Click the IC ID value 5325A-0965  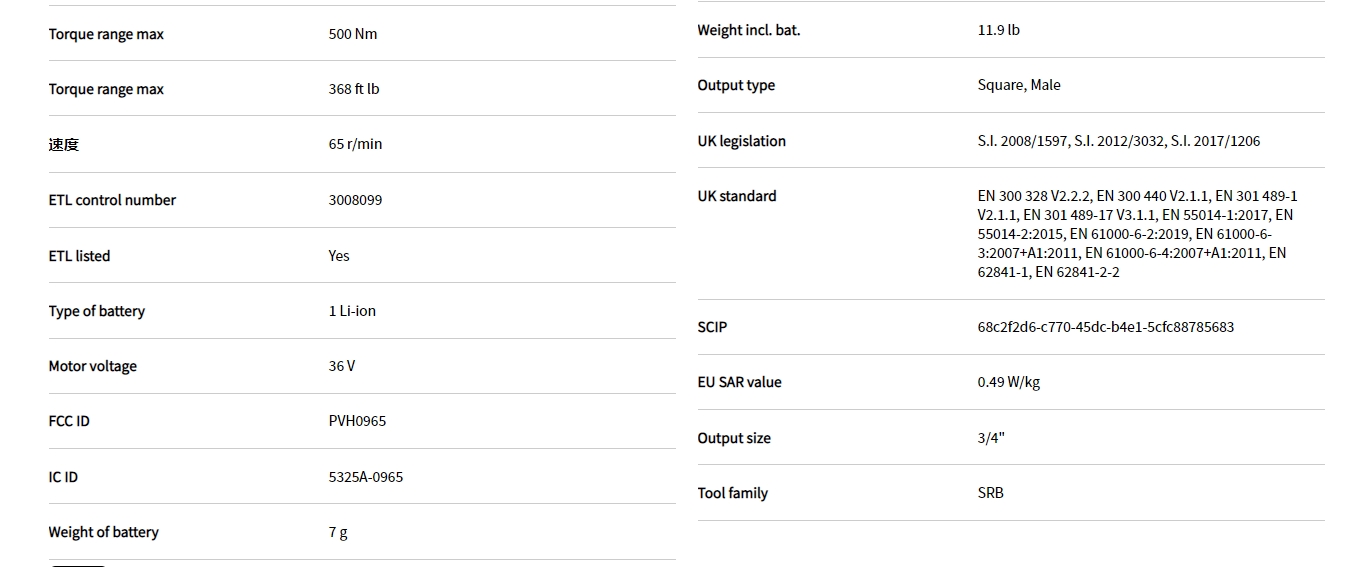tap(366, 477)
